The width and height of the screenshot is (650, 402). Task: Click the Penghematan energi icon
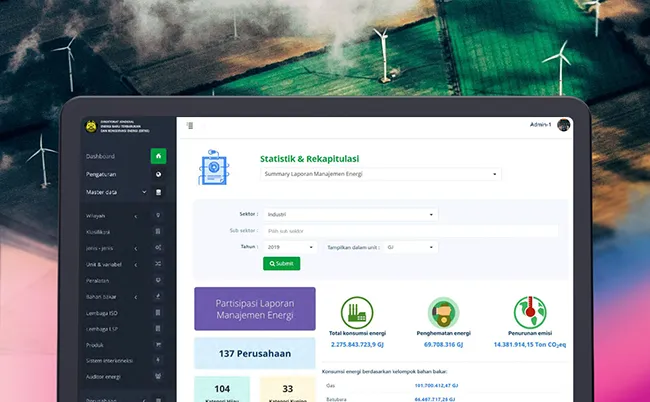point(441,311)
